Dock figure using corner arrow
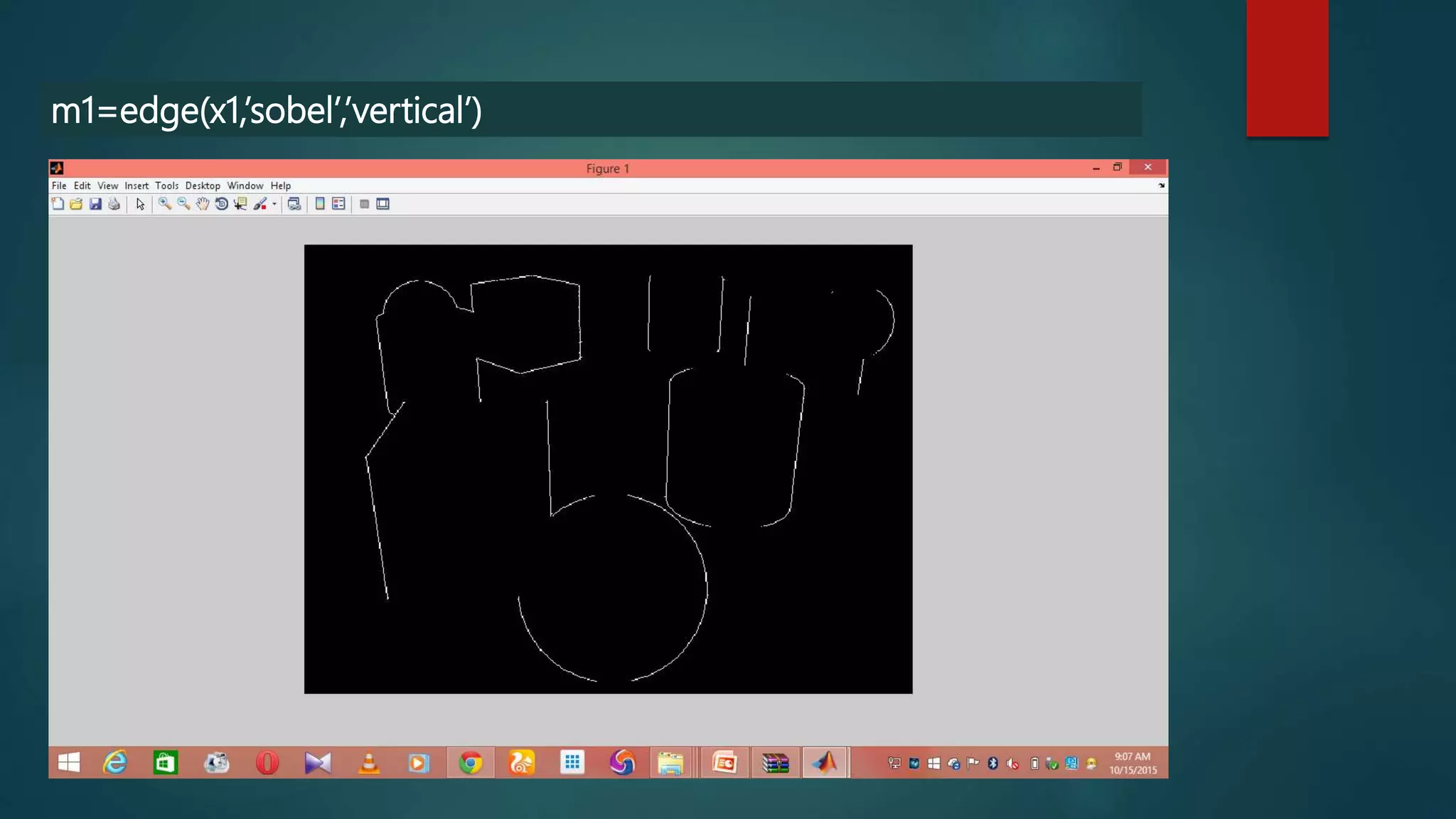The image size is (1456, 819). point(1162,186)
